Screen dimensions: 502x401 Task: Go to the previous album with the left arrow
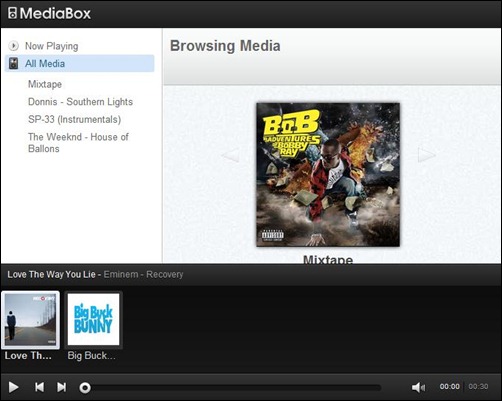231,155
